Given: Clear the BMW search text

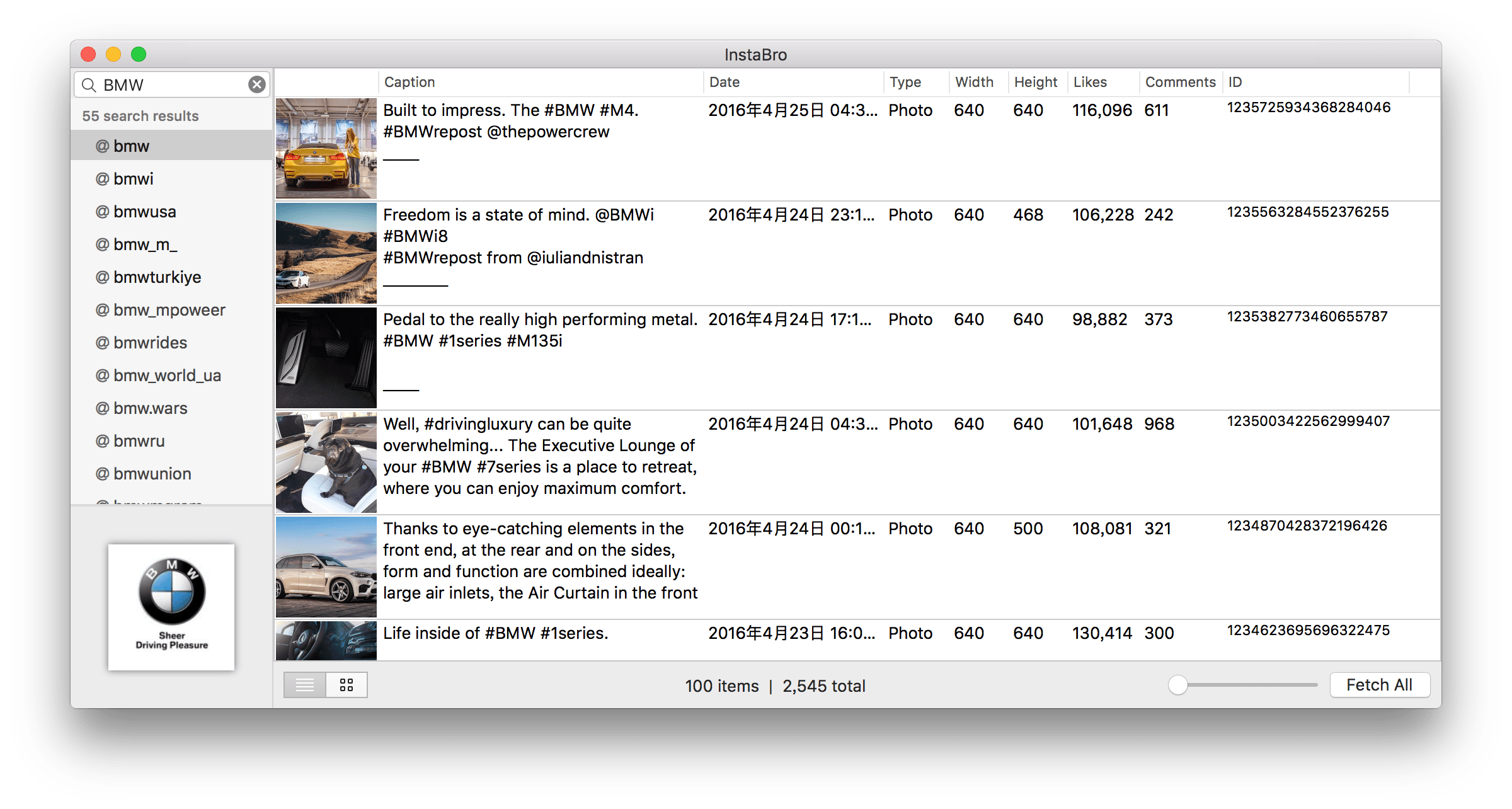Looking at the screenshot, I should 256,84.
